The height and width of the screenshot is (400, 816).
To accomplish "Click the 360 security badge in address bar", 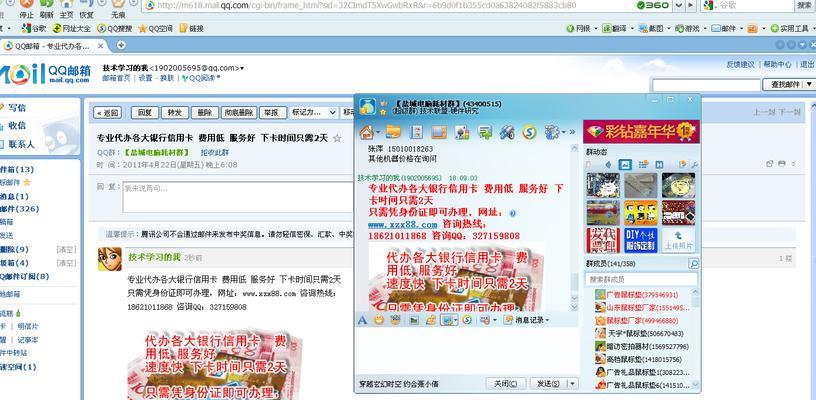I will coord(654,5).
